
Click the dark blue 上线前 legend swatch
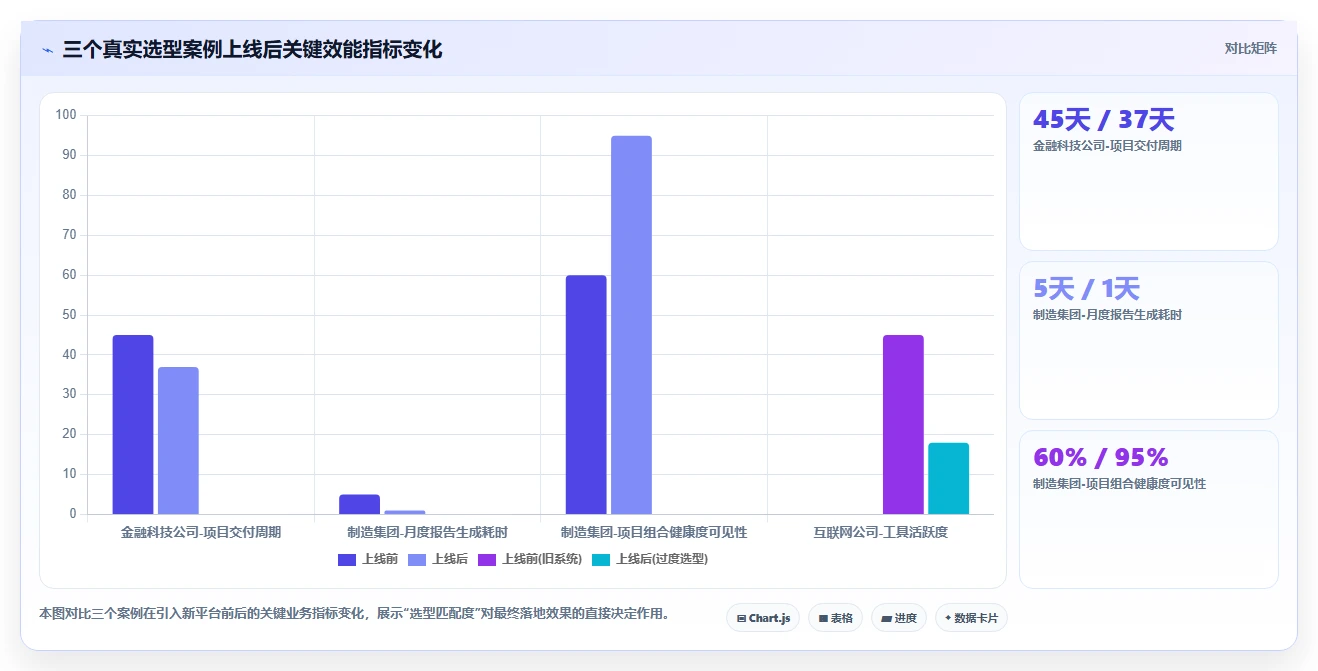click(347, 560)
